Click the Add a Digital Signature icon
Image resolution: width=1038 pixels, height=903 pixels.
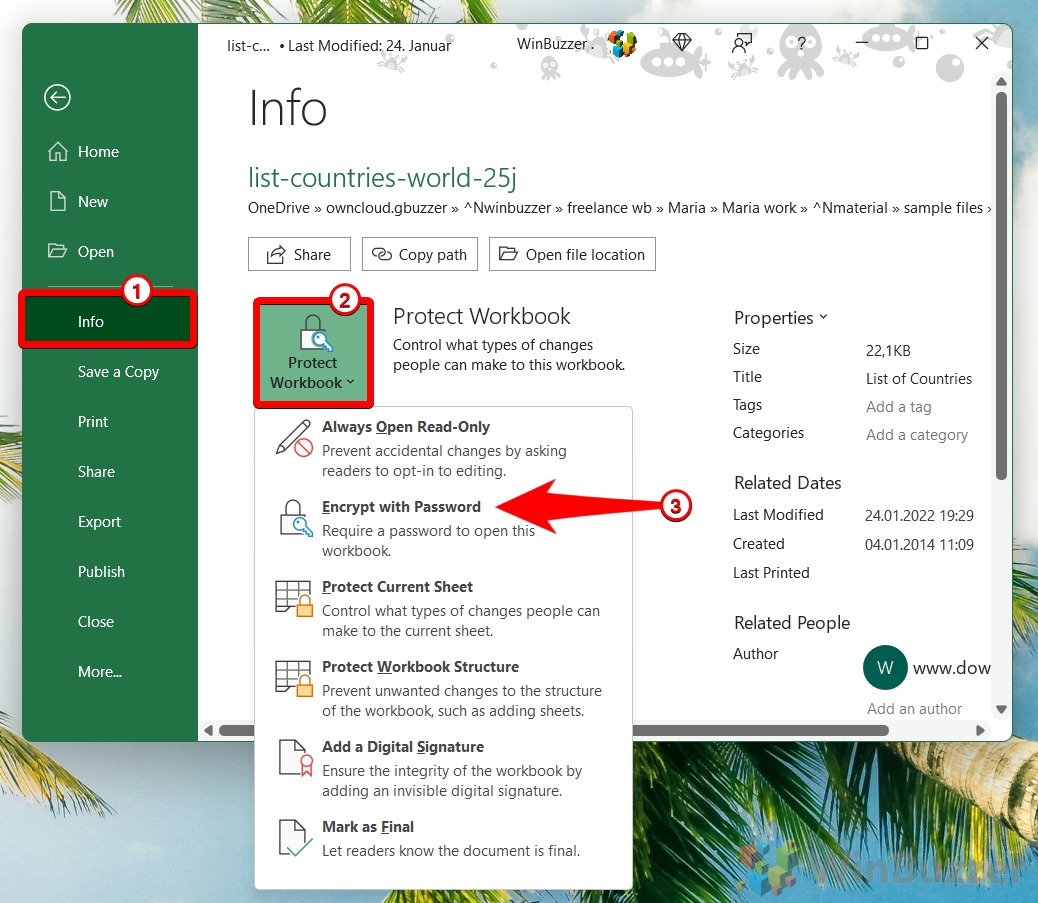[294, 759]
